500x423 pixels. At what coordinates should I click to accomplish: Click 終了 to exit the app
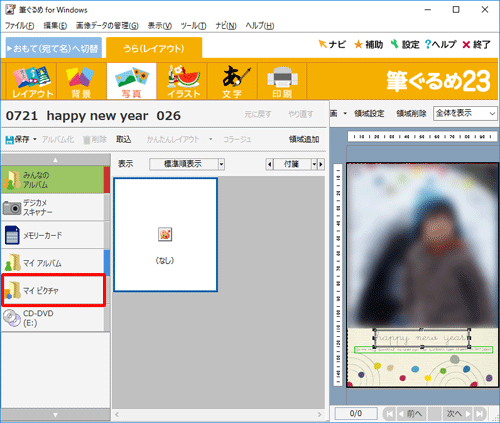tap(476, 44)
